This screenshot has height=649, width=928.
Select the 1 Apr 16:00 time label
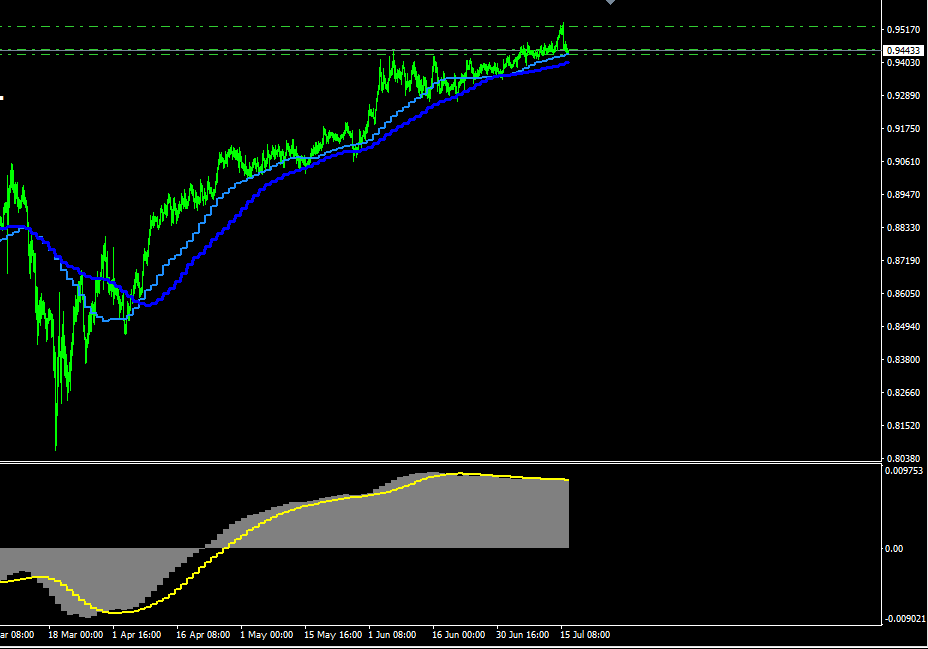137,635
